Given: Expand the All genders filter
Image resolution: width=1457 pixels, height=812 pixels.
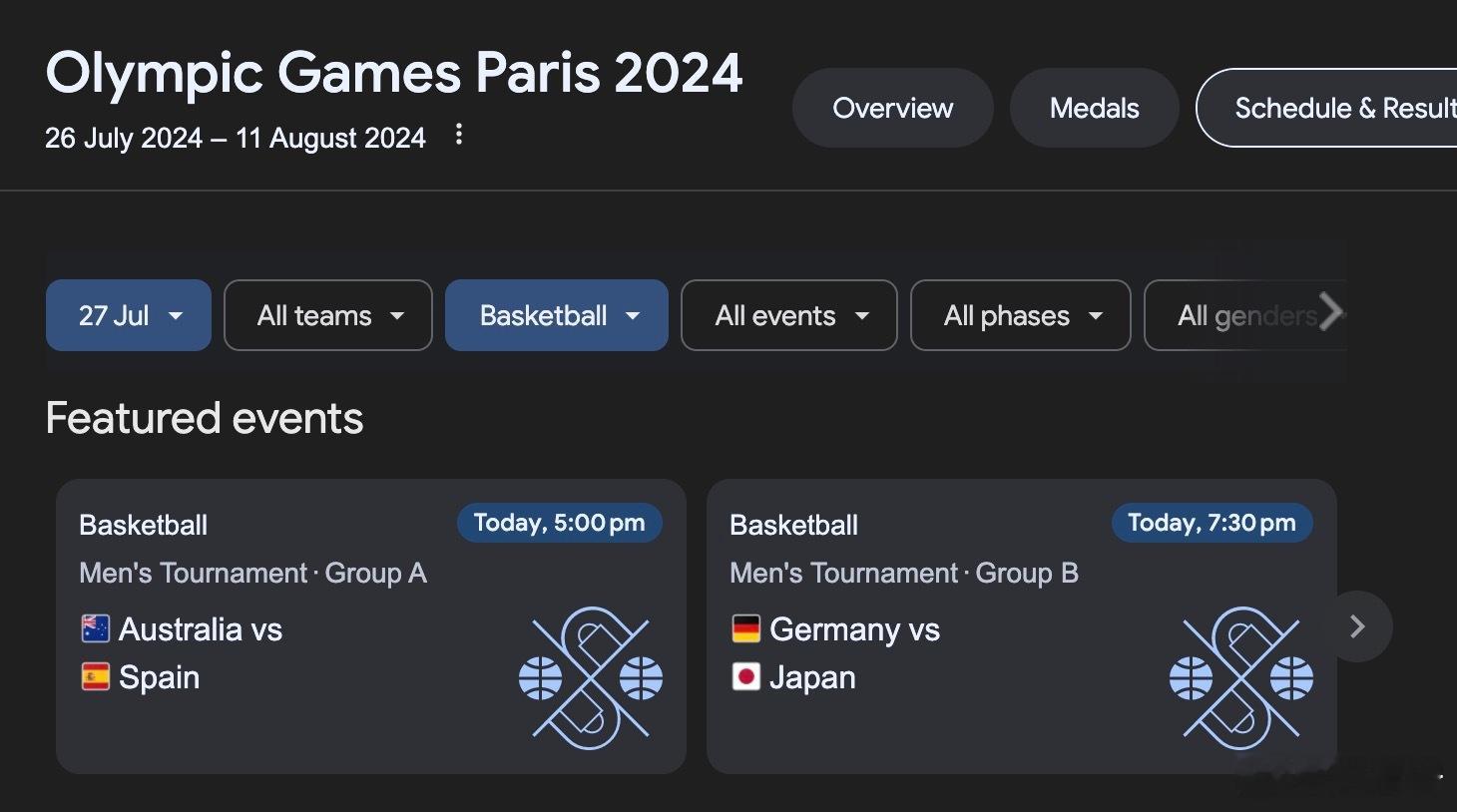Looking at the screenshot, I should (1245, 316).
